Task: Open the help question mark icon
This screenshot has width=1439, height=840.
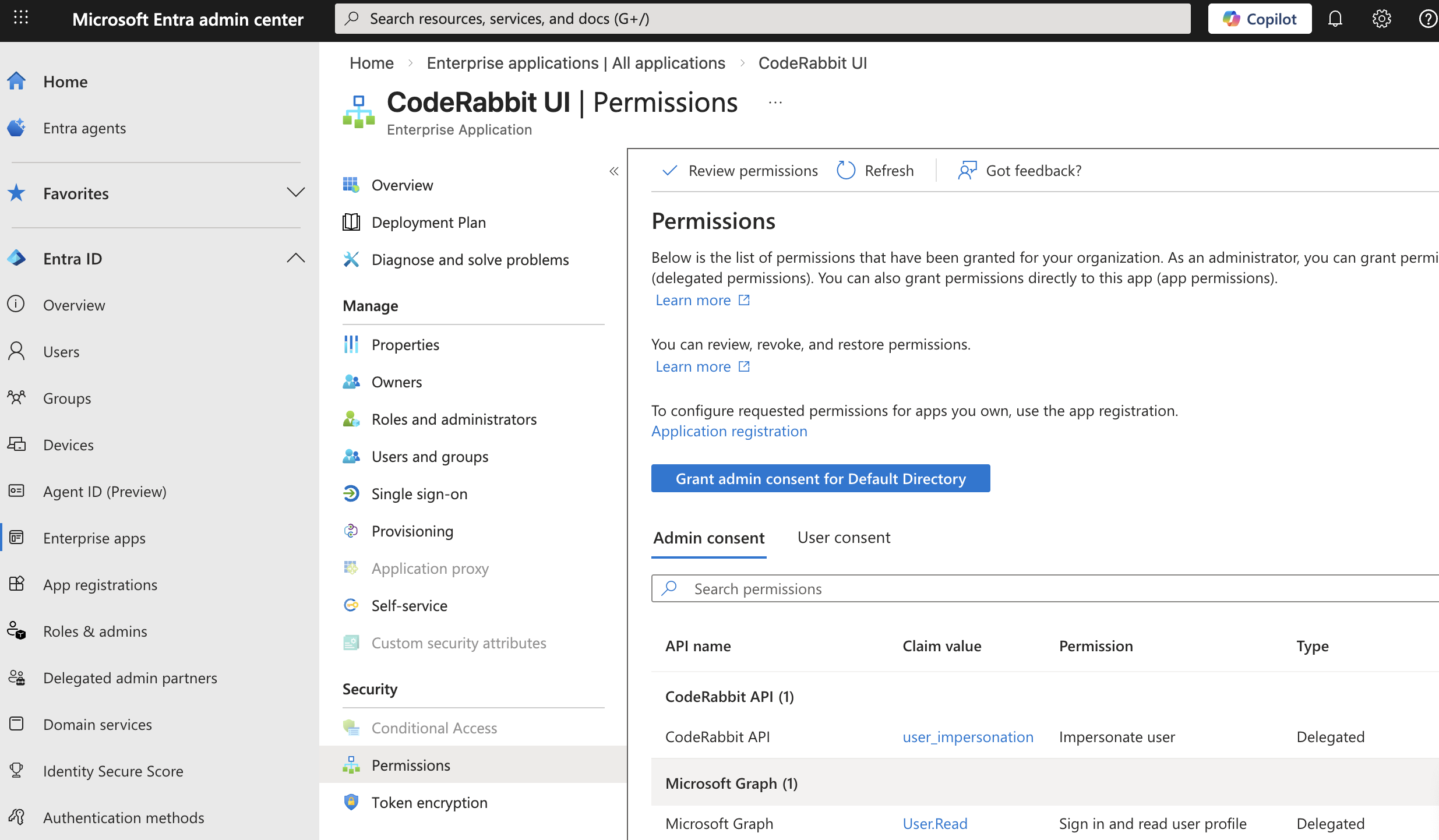Action: click(x=1427, y=19)
